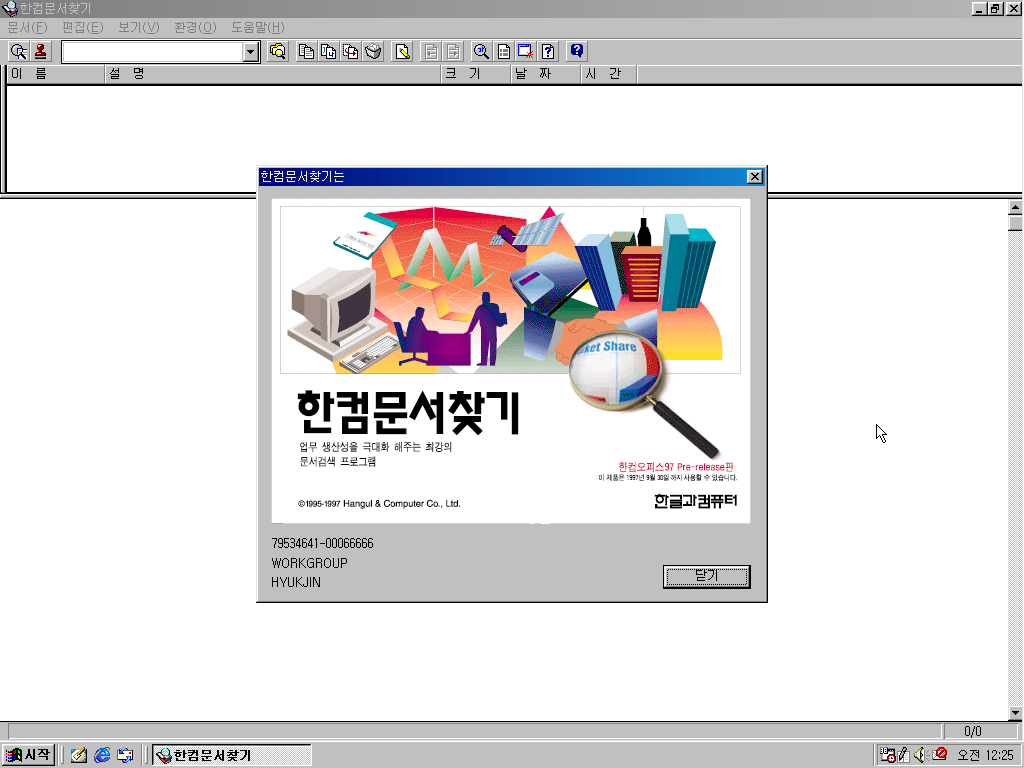This screenshot has height=768, width=1024.
Task: Minimize the 한컴문서찾기 main window
Action: coord(980,8)
